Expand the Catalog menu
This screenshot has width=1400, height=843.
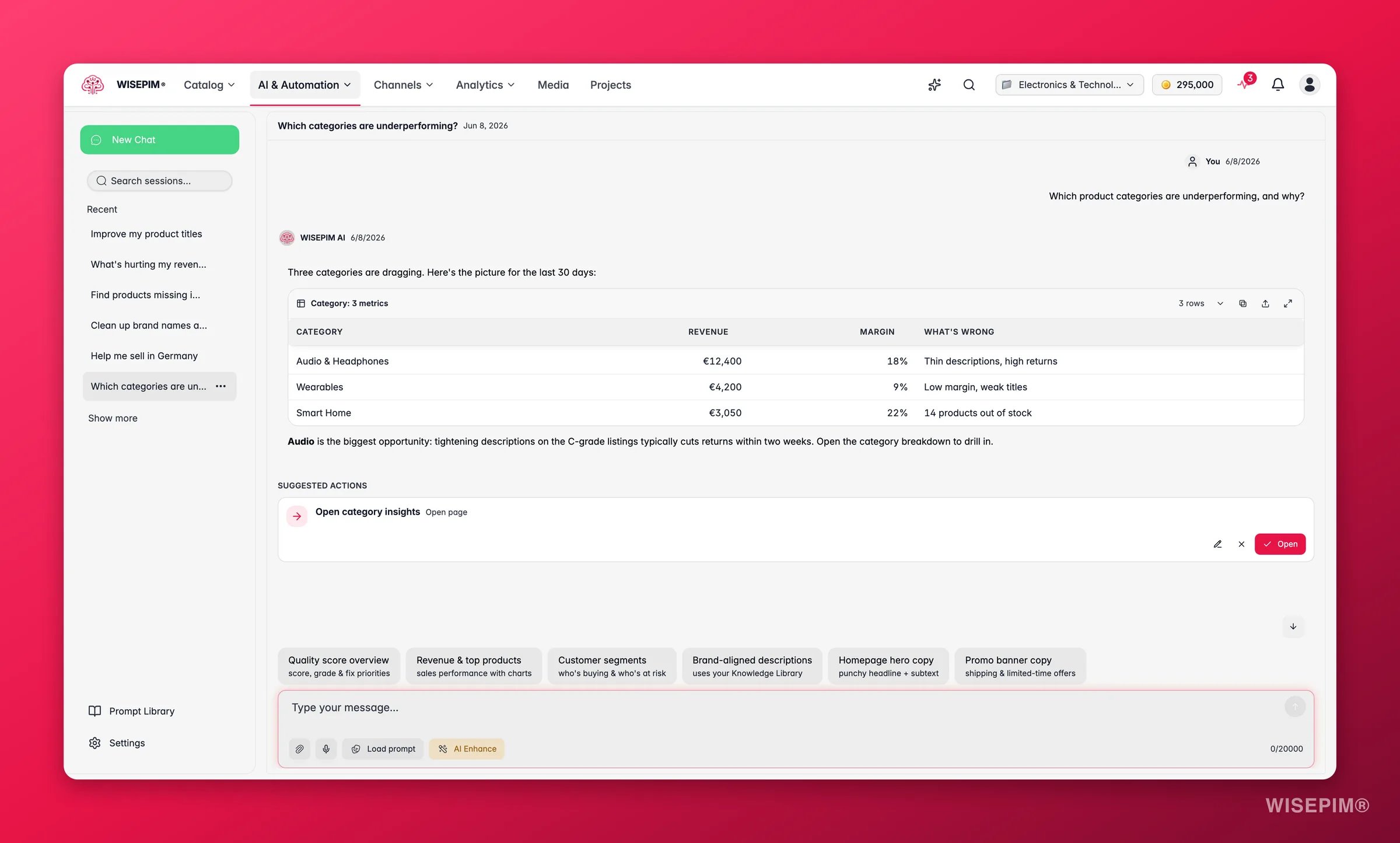209,85
